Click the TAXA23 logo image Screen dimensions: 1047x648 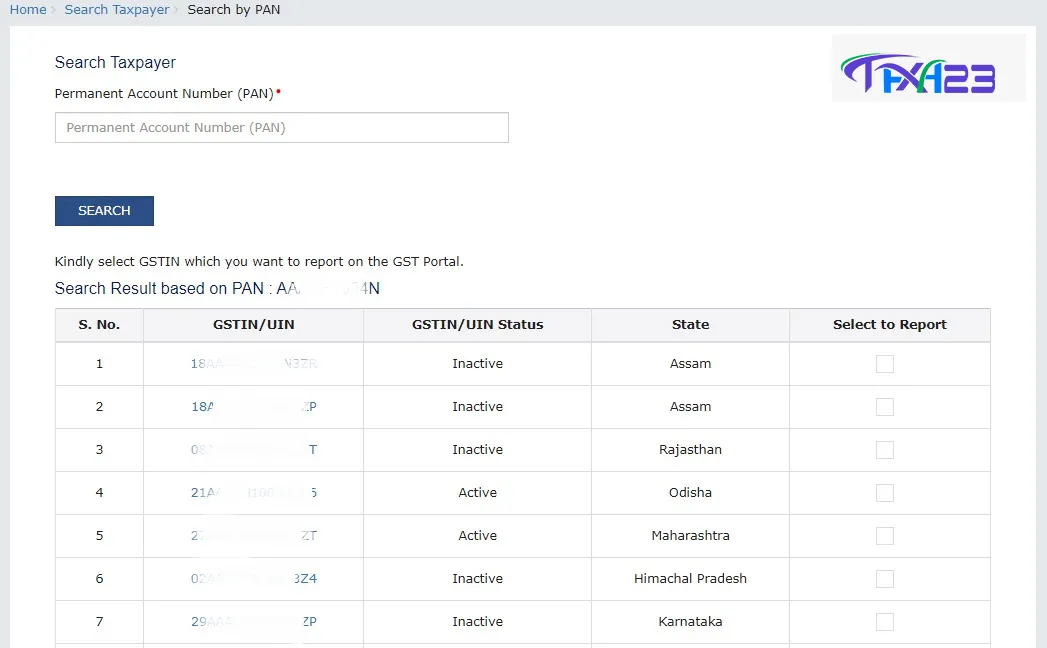pos(927,70)
